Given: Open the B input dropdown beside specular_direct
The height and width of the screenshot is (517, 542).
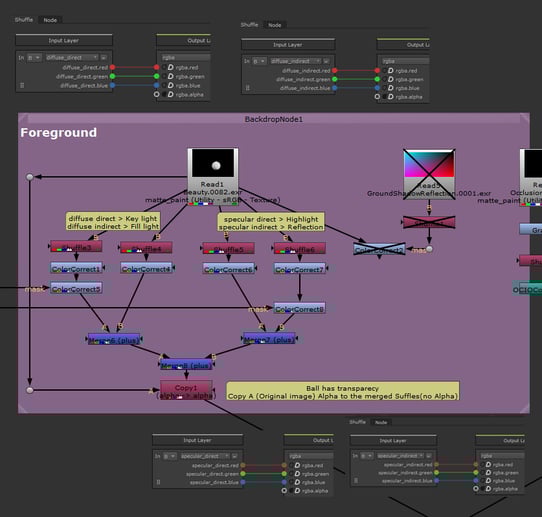Looking at the screenshot, I should [170, 456].
